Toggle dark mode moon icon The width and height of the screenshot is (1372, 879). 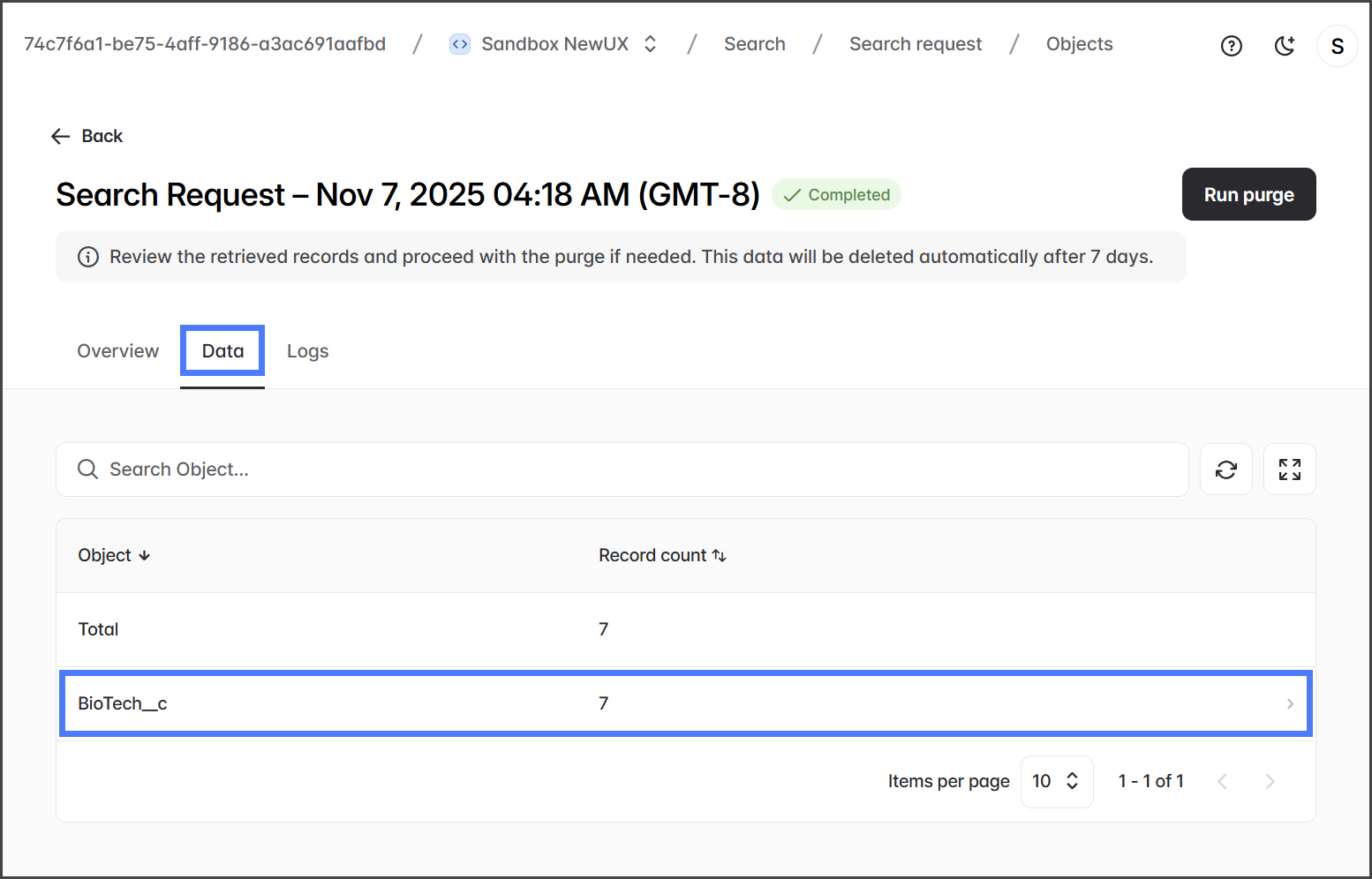tap(1285, 46)
